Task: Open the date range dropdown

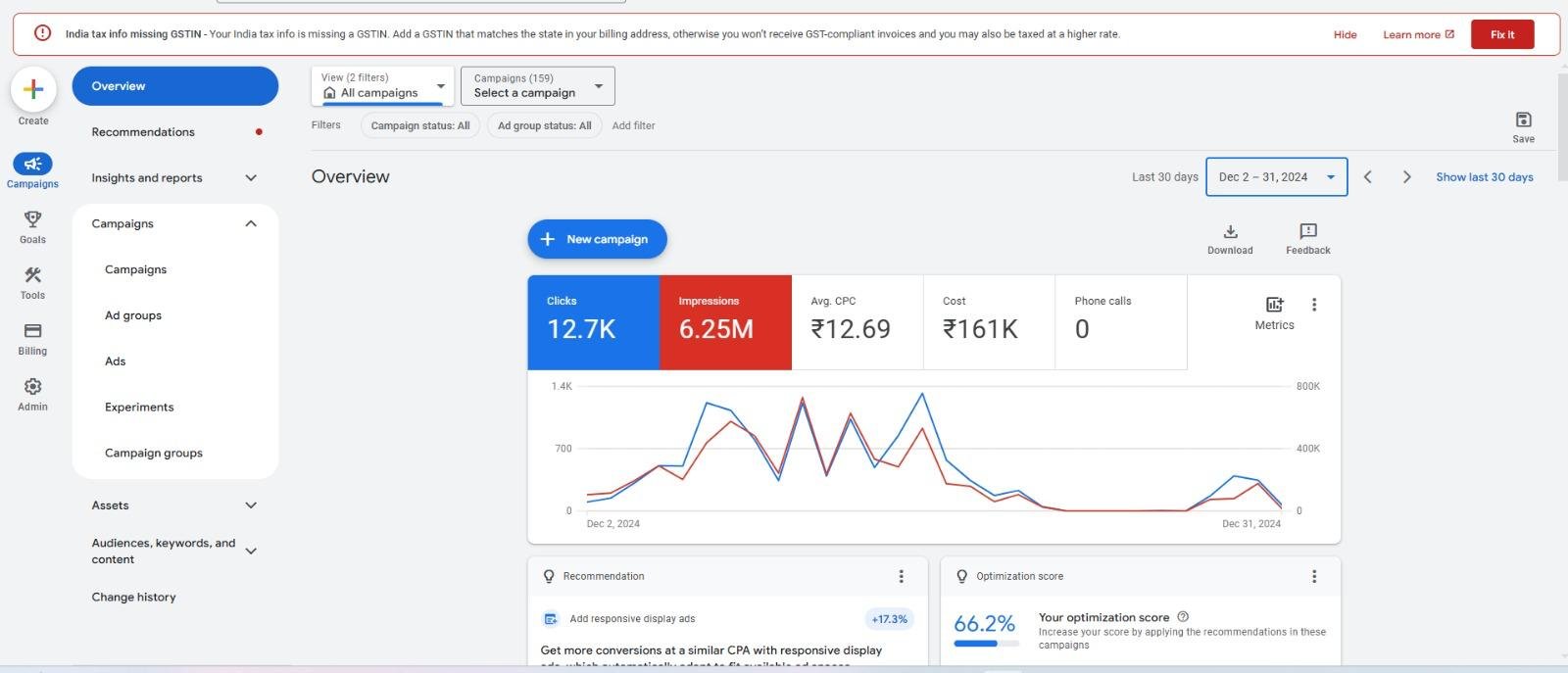Action: (1276, 177)
